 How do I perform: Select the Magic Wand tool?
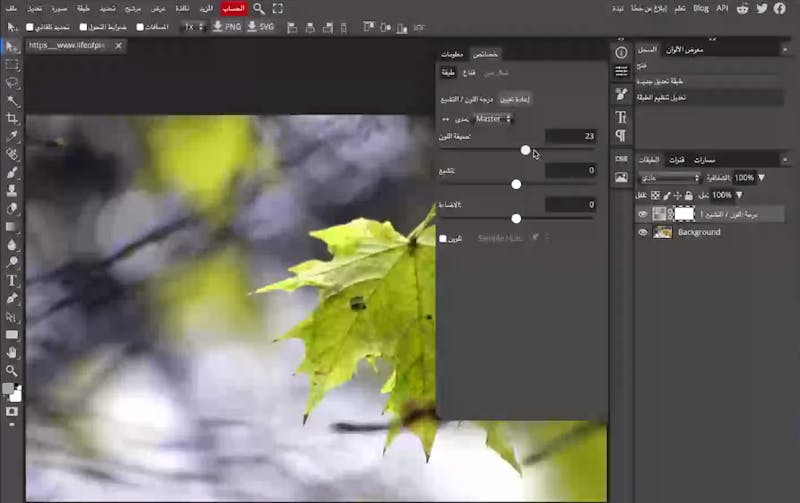[12, 101]
